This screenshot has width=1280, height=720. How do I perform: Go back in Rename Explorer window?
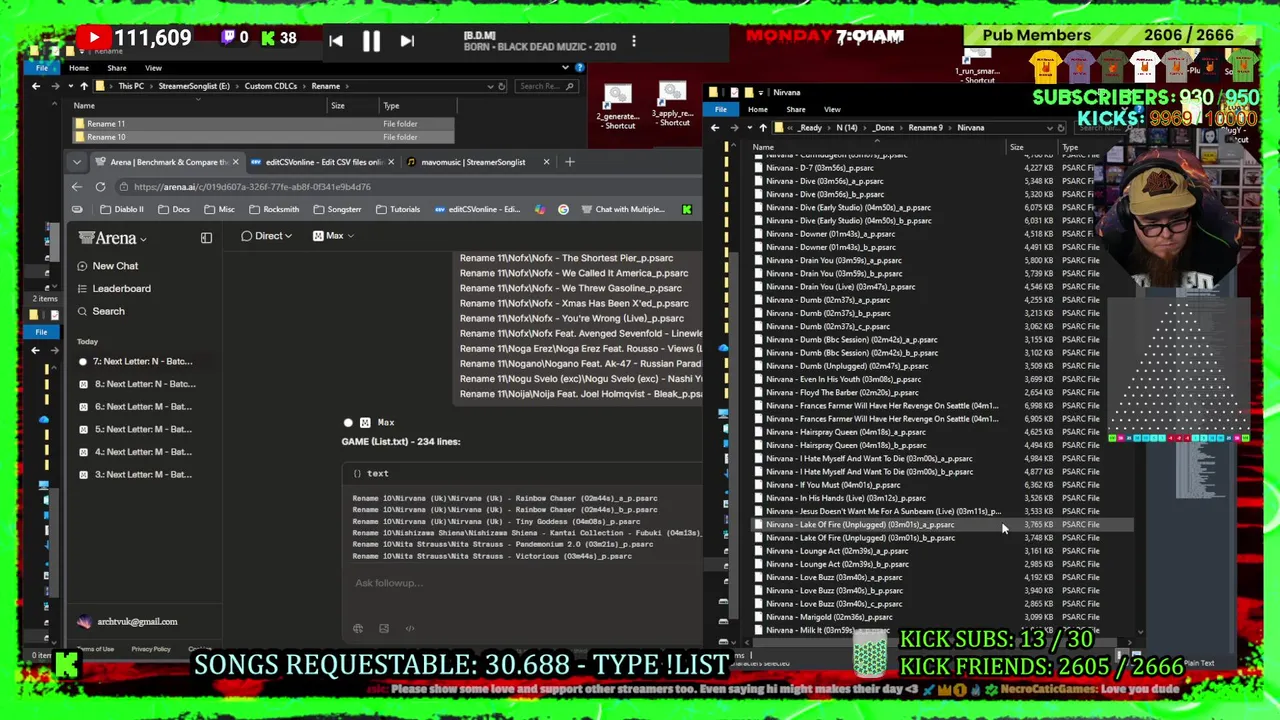tap(36, 86)
